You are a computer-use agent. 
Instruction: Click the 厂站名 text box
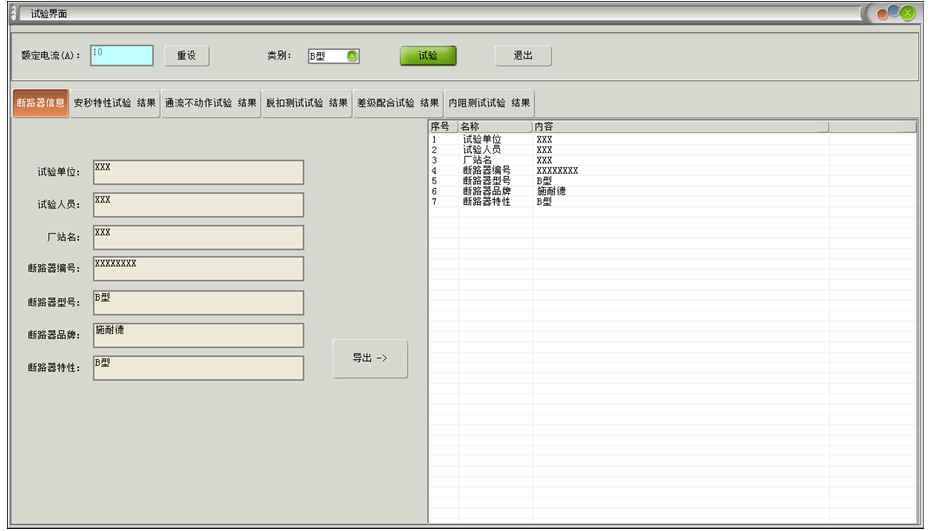point(198,237)
